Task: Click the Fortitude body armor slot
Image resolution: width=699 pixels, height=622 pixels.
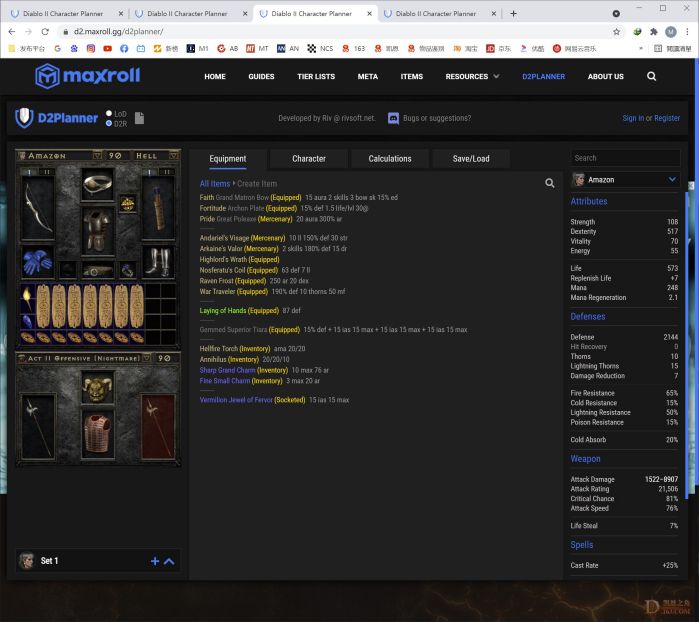Action: point(98,231)
